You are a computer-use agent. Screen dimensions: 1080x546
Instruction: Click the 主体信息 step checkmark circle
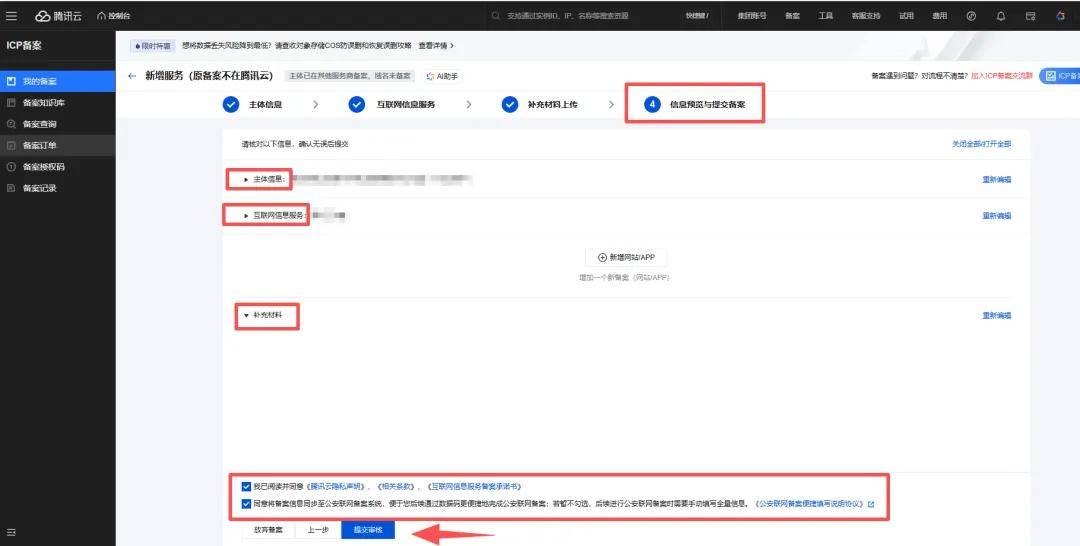pos(231,105)
